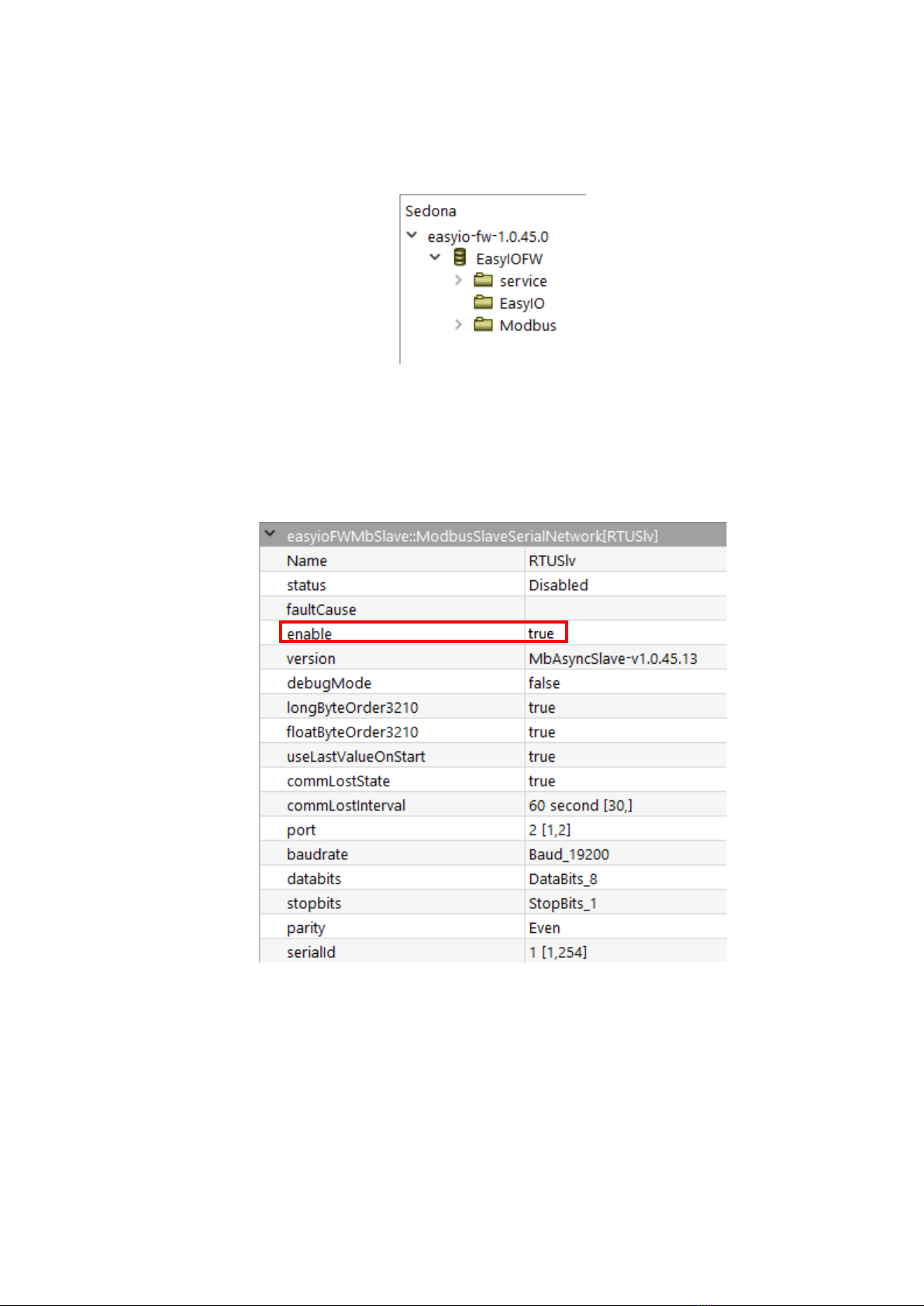This screenshot has height=1306, width=924.
Task: Click the port value 2 field
Action: 626,830
